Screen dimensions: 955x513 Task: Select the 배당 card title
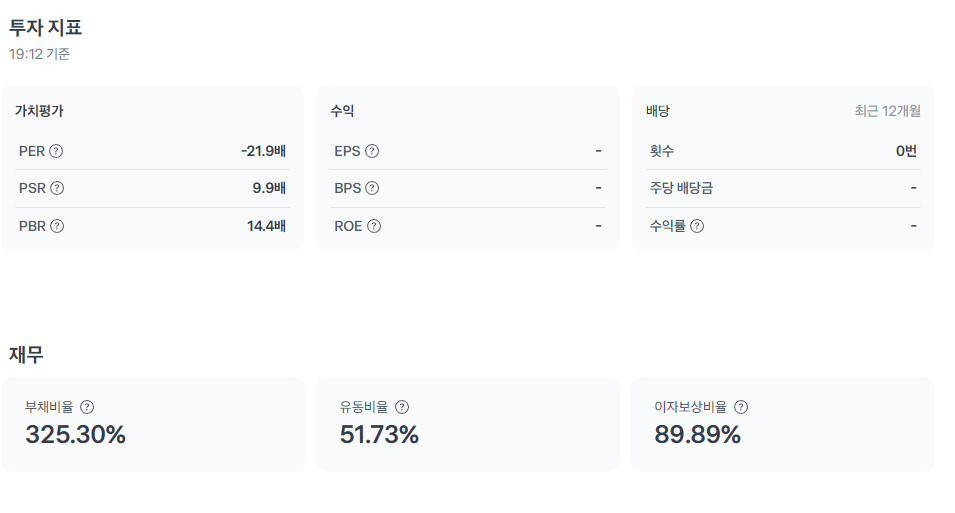658,111
